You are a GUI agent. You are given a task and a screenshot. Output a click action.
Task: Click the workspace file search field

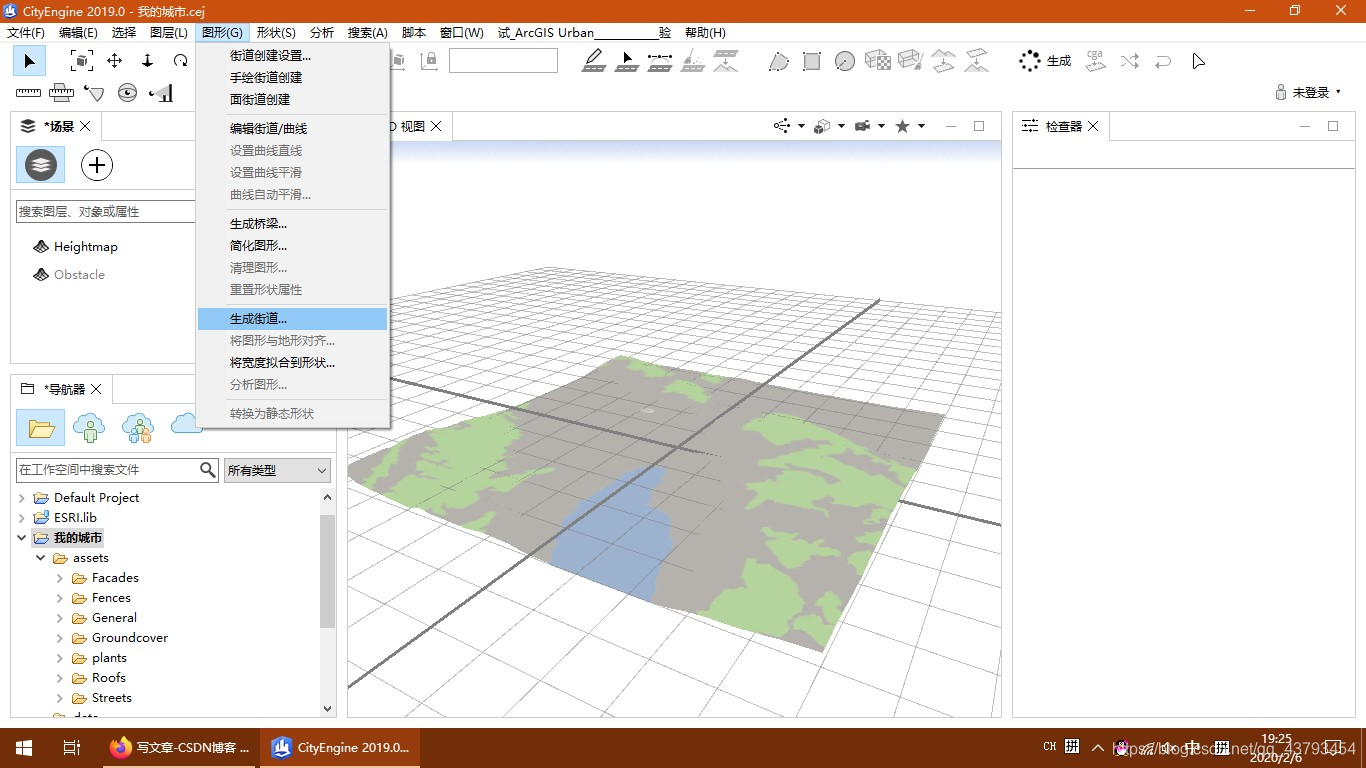click(x=108, y=470)
